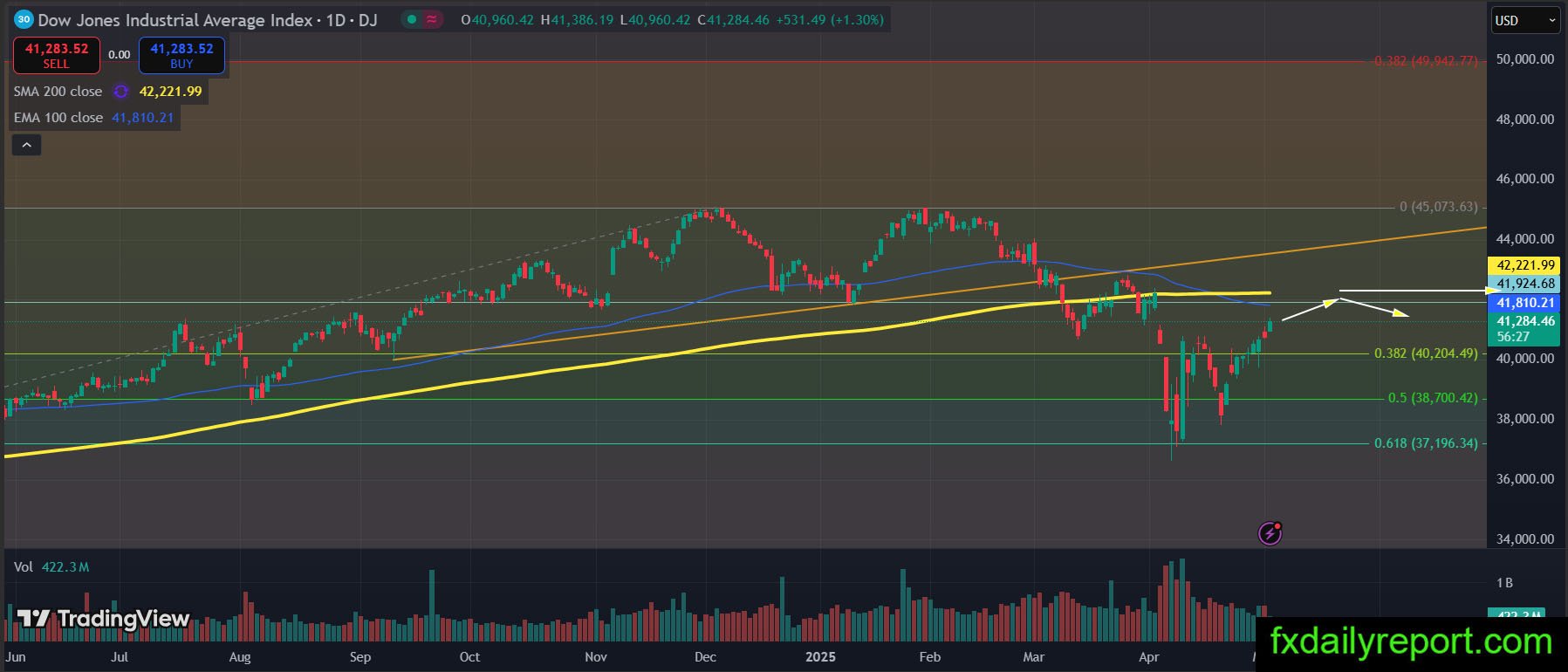The width and height of the screenshot is (1568, 672).
Task: Click the Feb date on time axis
Action: click(930, 657)
